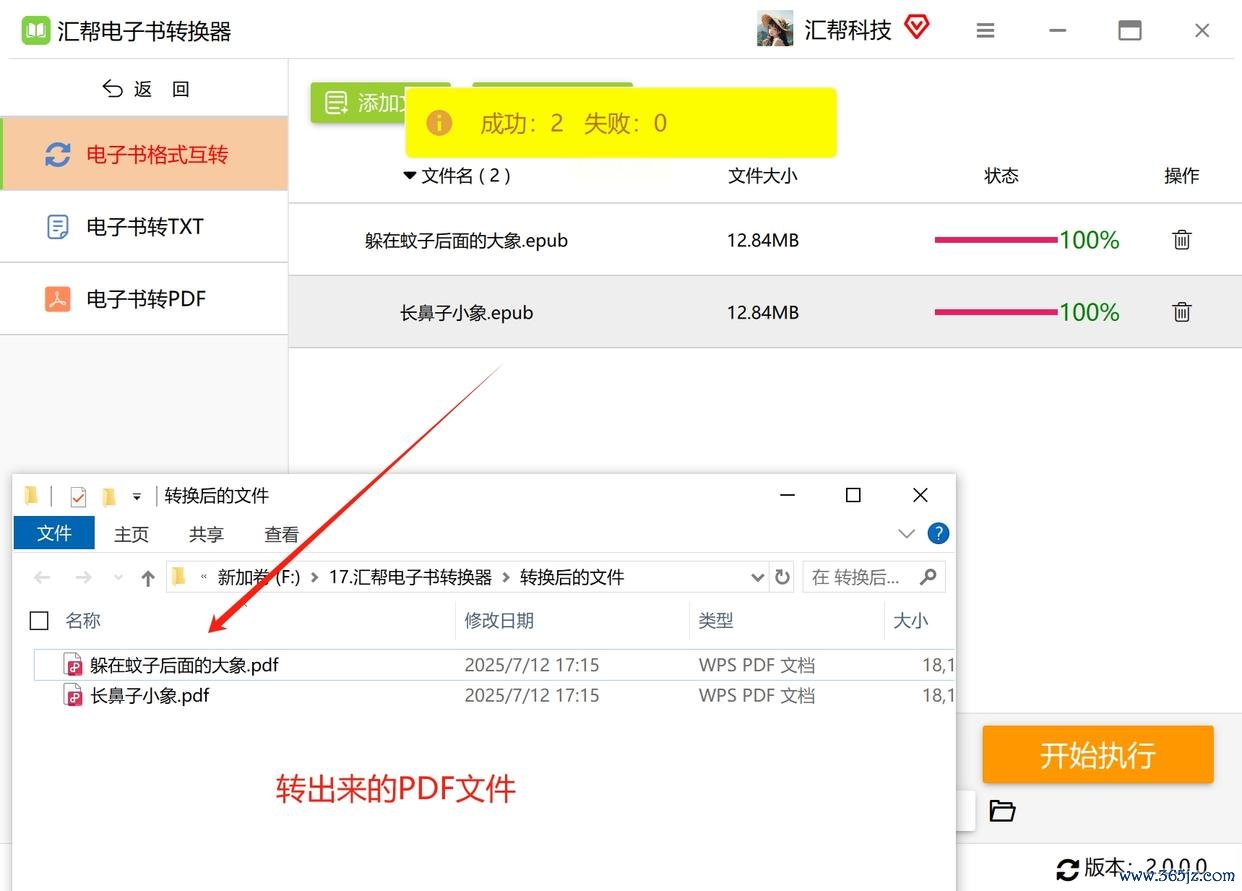1242x891 pixels.
Task: Click the 电子书转TXT sidebar document icon
Action: tap(58, 227)
